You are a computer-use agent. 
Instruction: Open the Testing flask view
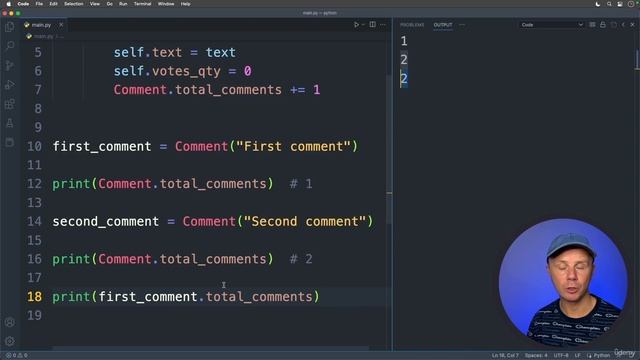pos(10,123)
